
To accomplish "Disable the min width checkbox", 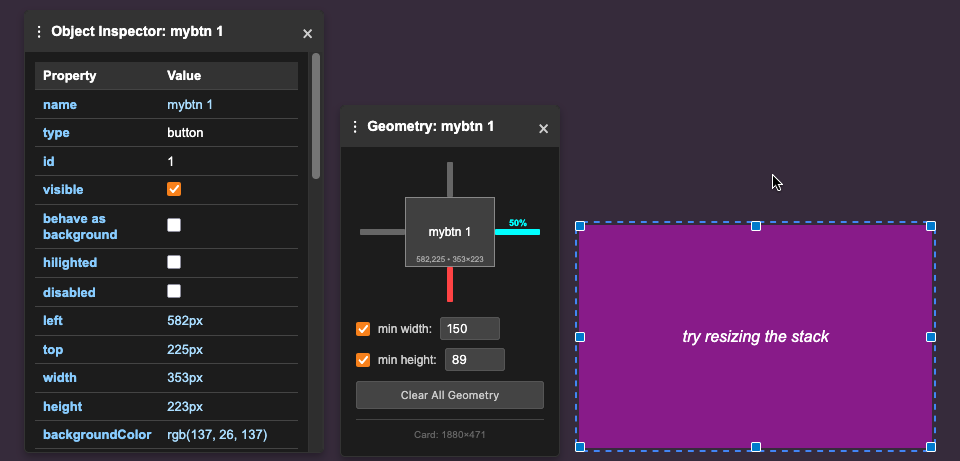I will pyautogui.click(x=363, y=329).
